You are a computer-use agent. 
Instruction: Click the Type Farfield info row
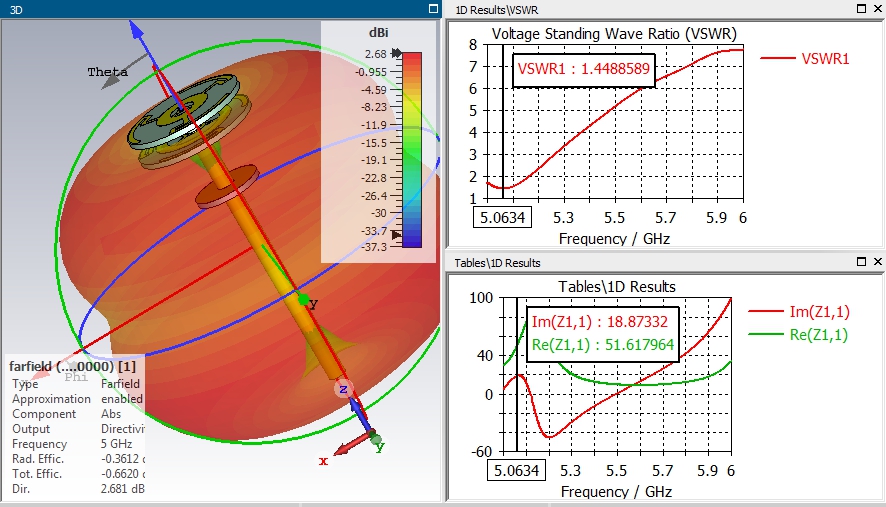pos(76,384)
